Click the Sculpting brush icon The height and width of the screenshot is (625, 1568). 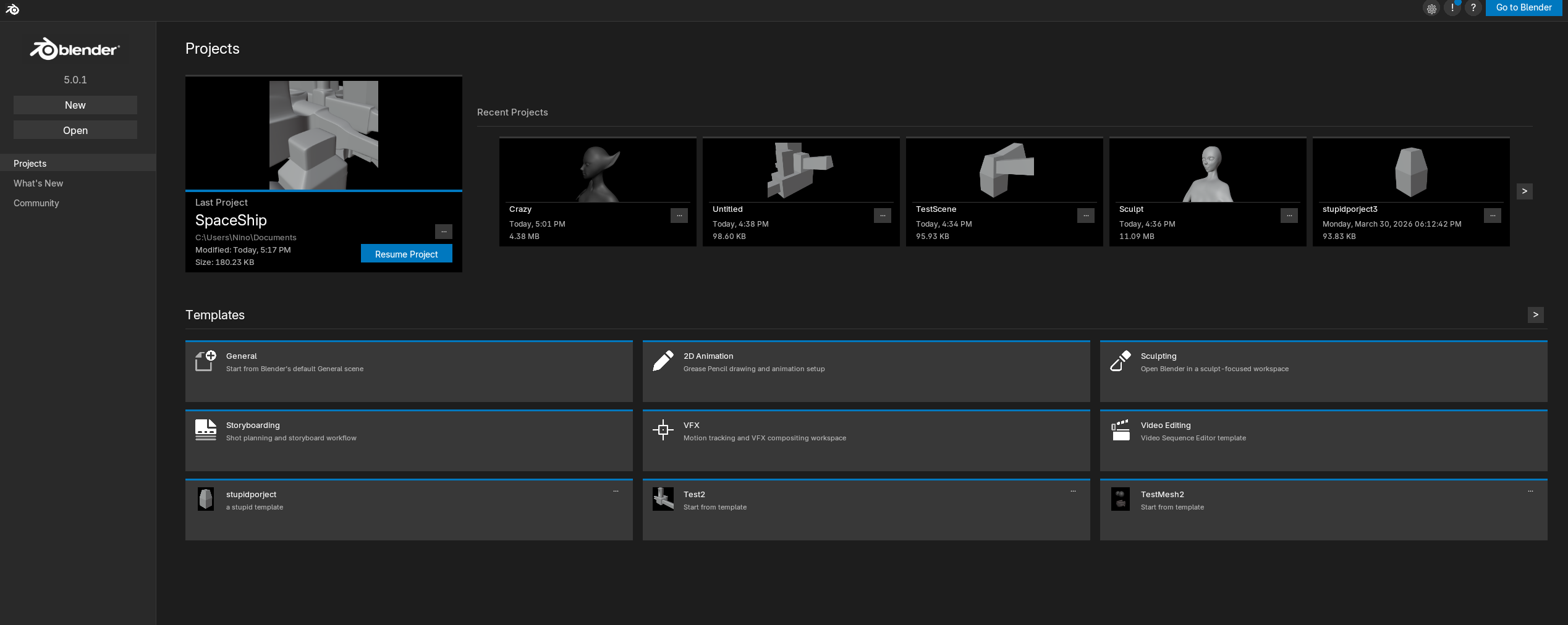click(x=1121, y=361)
